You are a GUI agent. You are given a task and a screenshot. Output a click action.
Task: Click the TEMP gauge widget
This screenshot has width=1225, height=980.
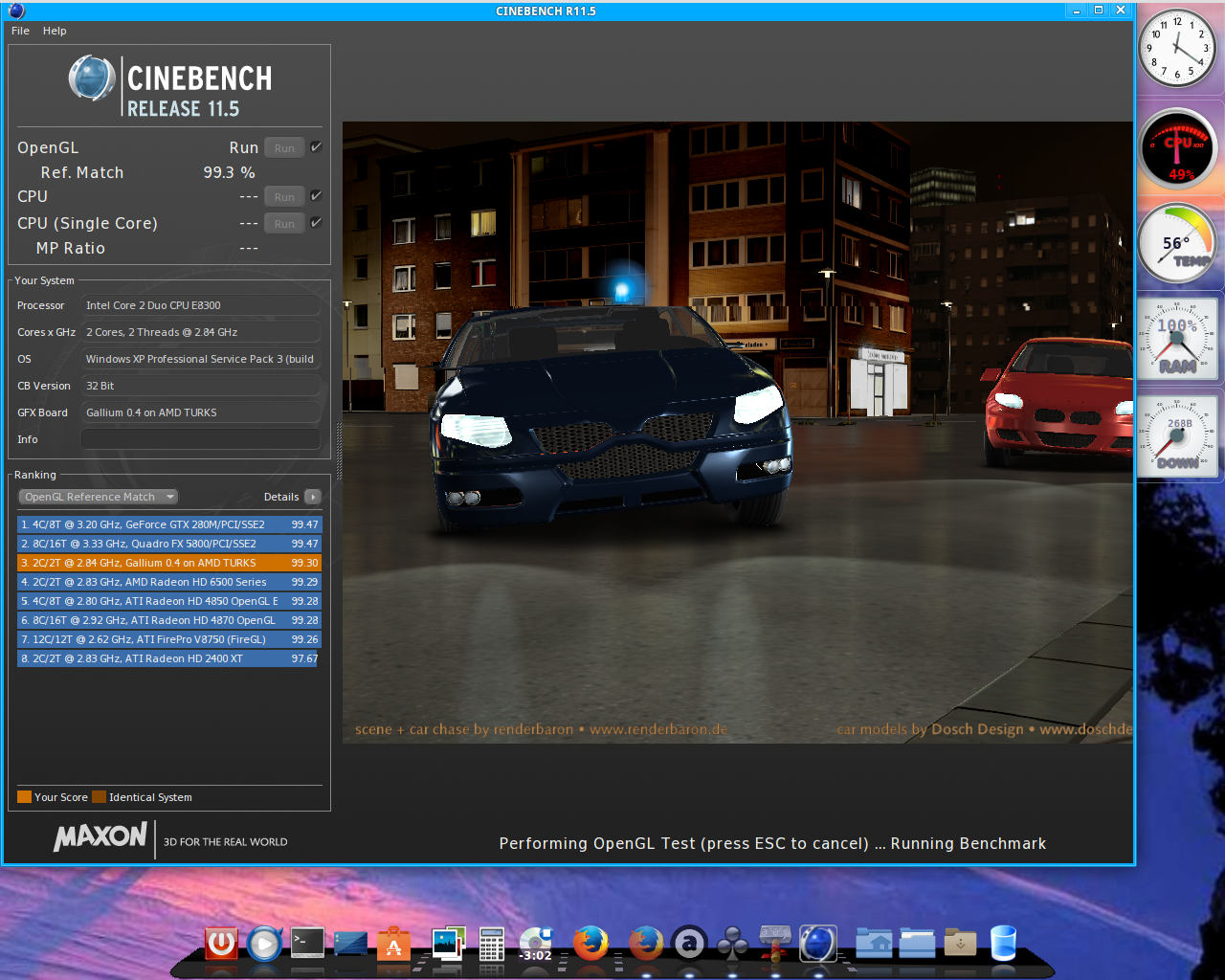tap(1177, 243)
